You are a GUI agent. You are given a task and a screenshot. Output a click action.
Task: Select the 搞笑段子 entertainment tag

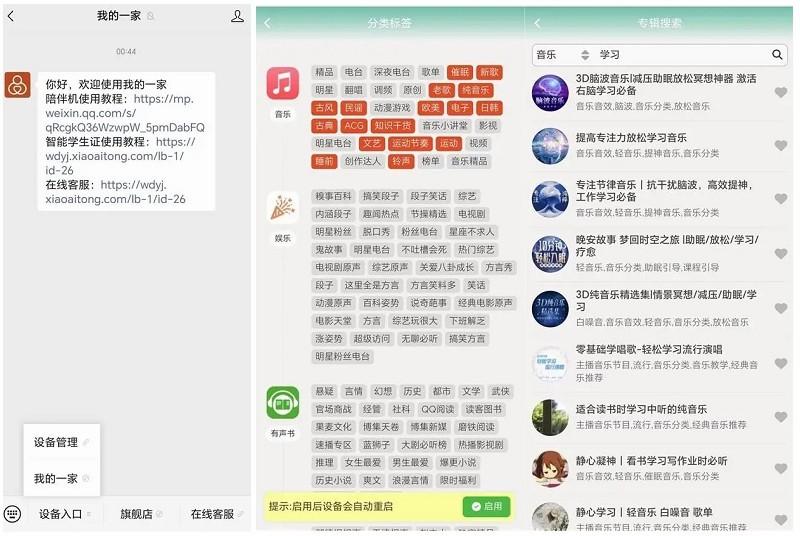point(381,196)
